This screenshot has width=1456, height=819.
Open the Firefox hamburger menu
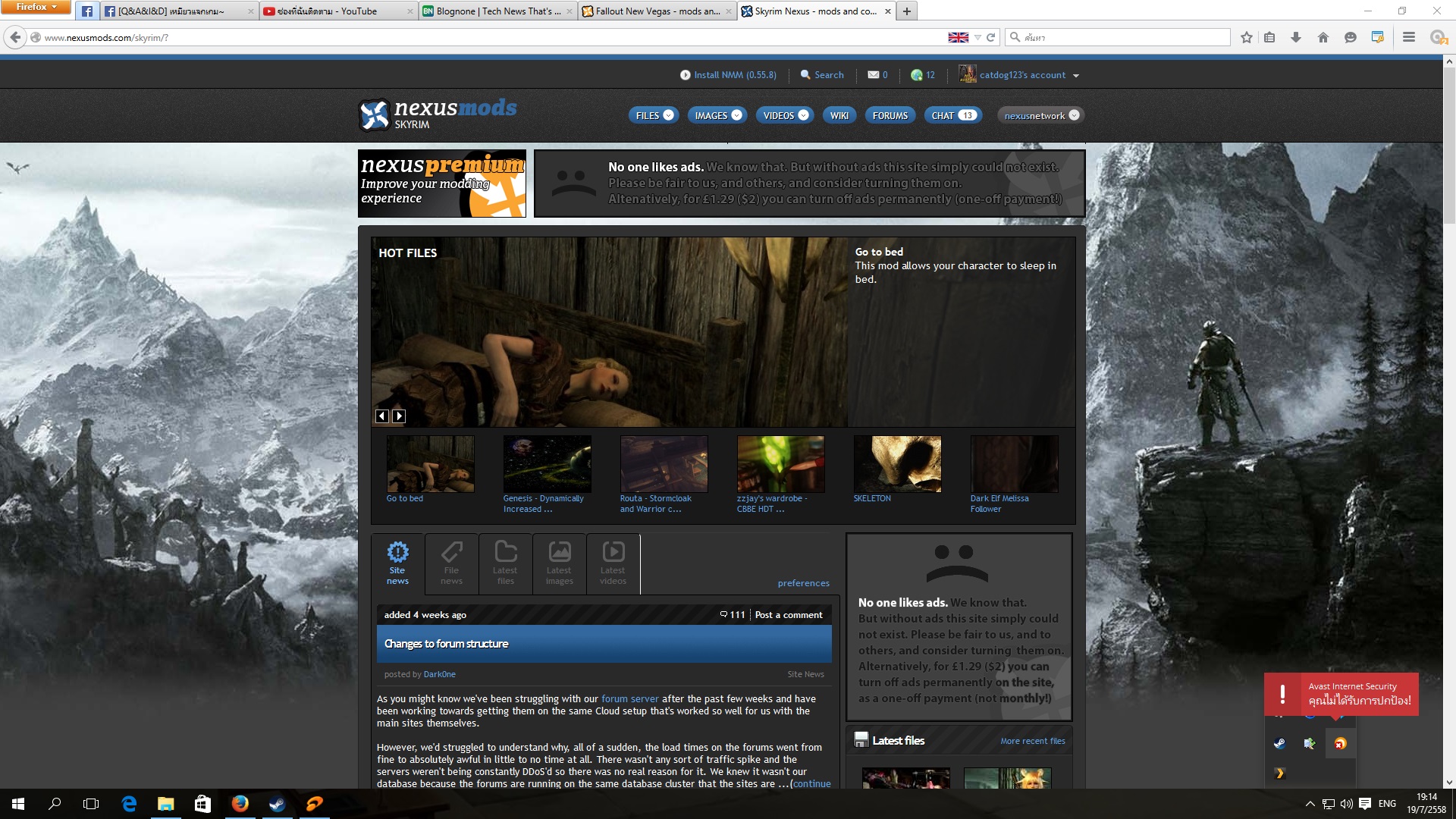pos(1409,37)
